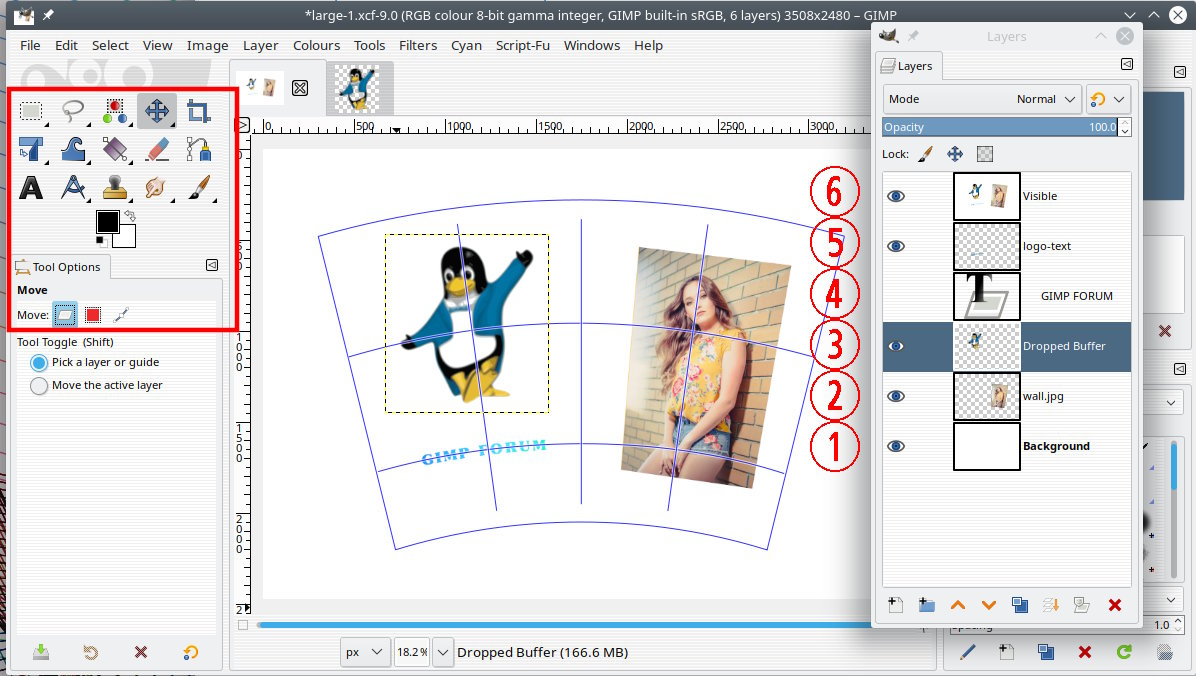Delete layer using red X in Layers
Image resolution: width=1196 pixels, height=676 pixels.
[1115, 605]
